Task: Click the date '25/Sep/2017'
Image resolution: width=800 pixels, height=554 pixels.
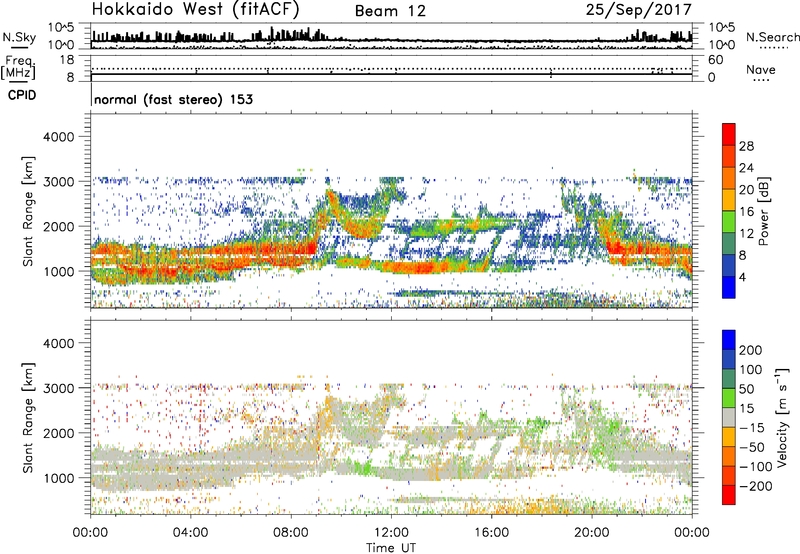Action: pos(638,10)
